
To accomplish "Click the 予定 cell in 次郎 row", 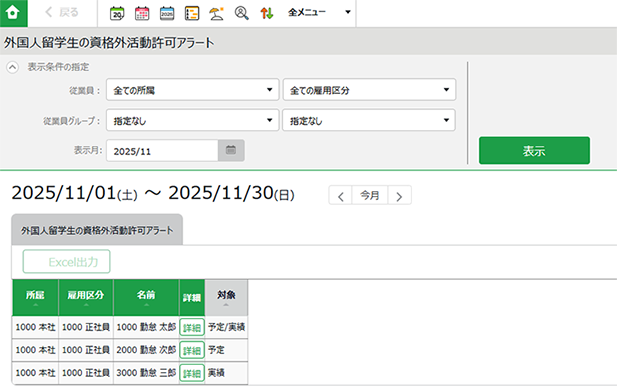I will click(x=226, y=350).
